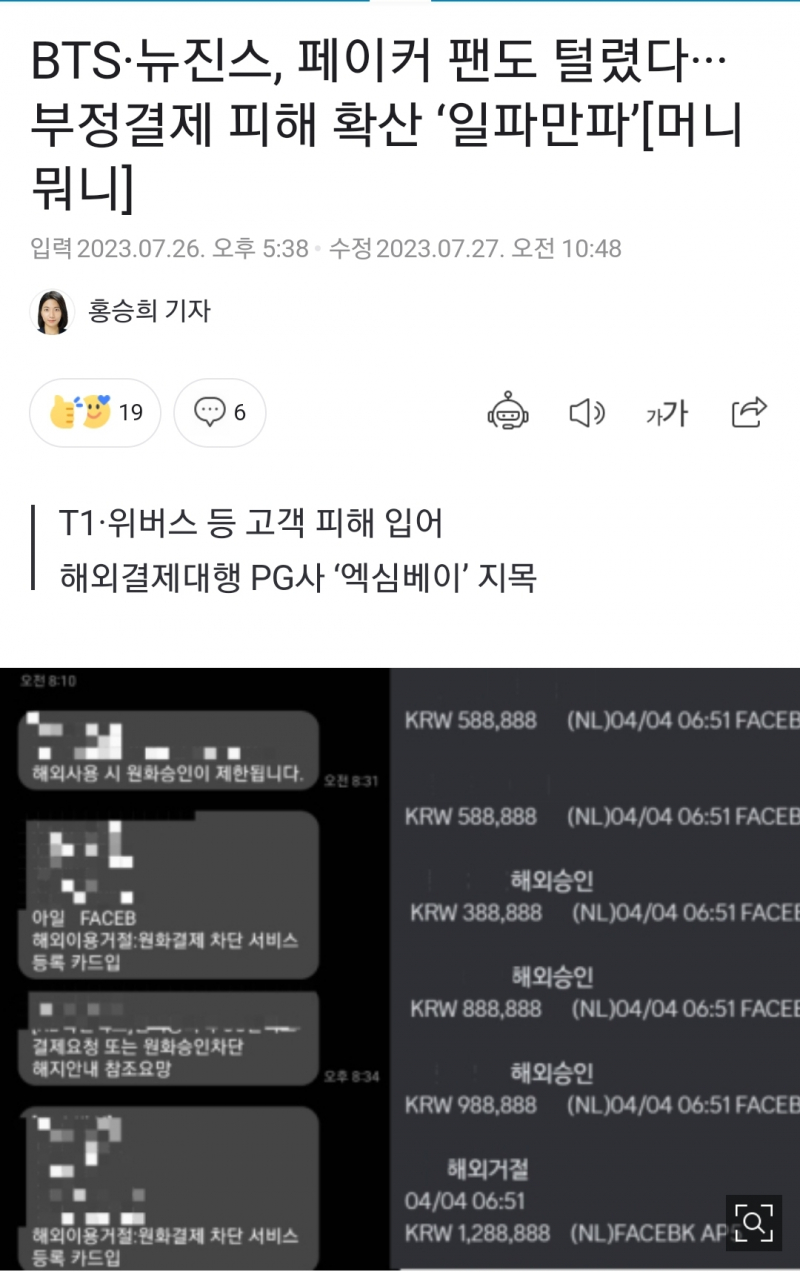This screenshot has height=1272, width=800.
Task: Select the comments button showing 6
Action: coord(220,412)
